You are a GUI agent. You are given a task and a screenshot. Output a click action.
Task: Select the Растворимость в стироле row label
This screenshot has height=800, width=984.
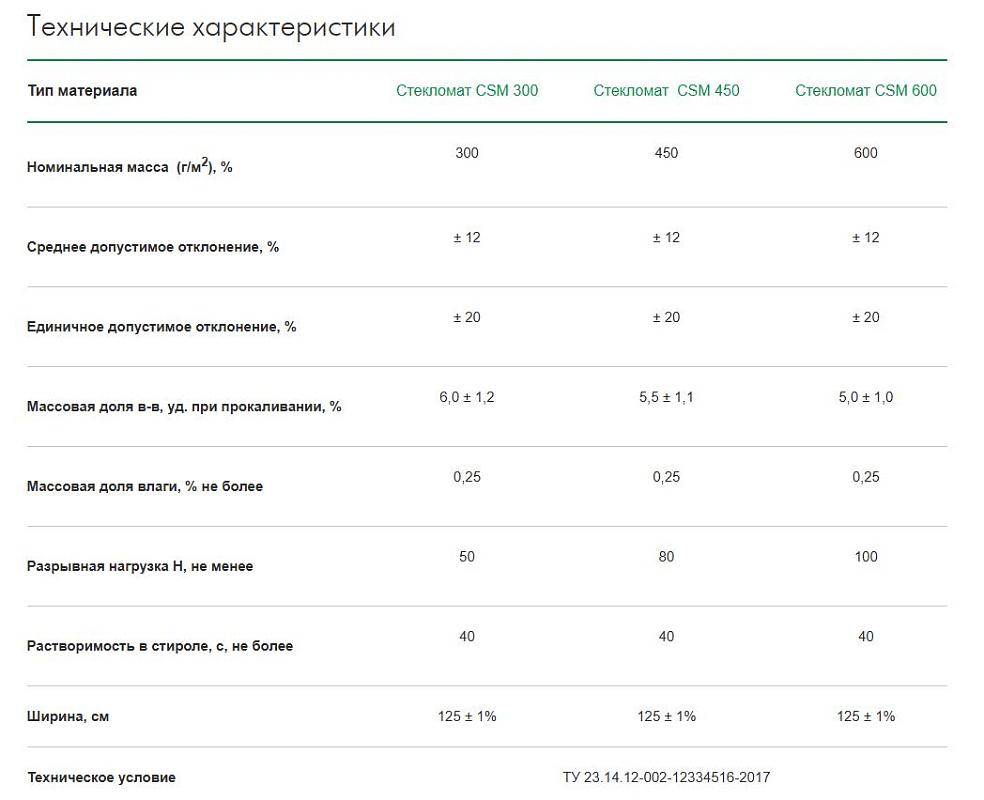[x=160, y=647]
